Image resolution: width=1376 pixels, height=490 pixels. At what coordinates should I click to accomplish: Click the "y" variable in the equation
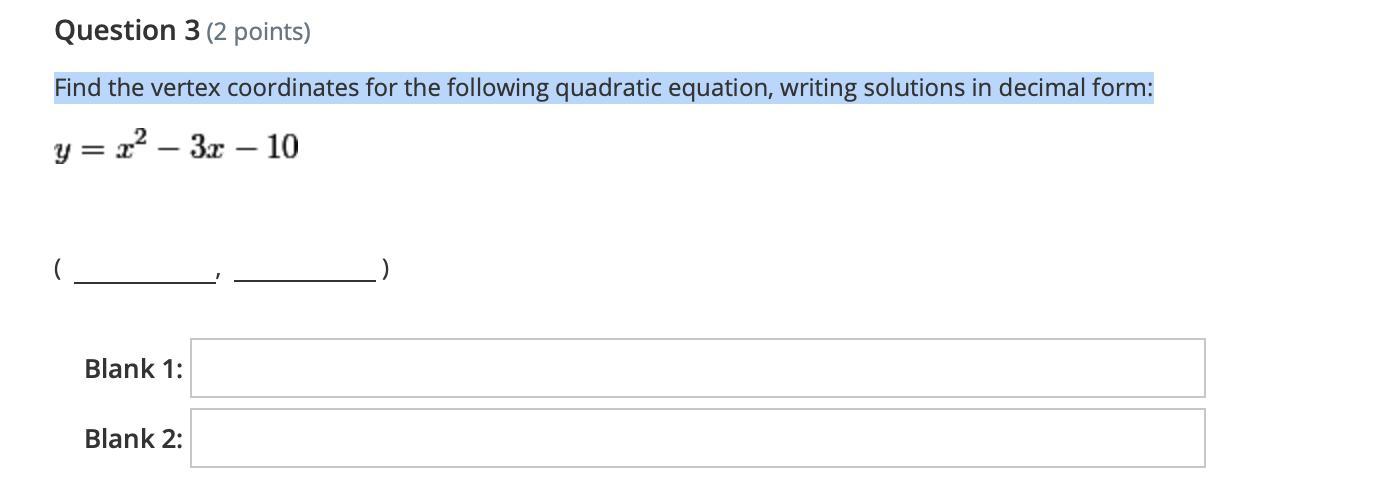click(x=62, y=149)
